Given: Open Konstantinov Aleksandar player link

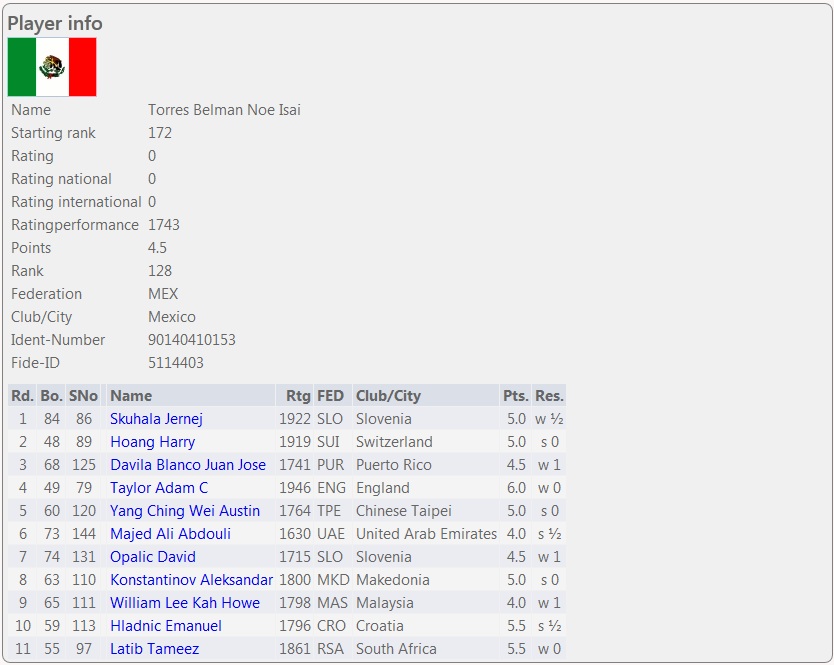Looking at the screenshot, I should [x=191, y=580].
